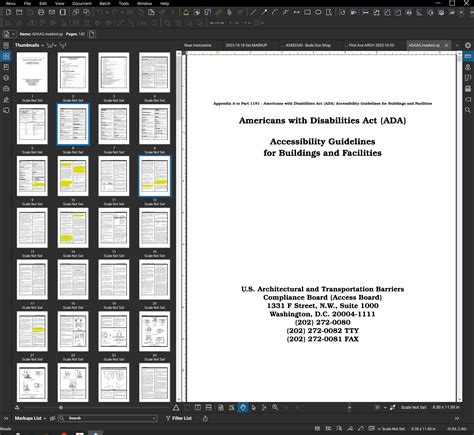Click the settings gear beside document tabs

tap(468, 45)
